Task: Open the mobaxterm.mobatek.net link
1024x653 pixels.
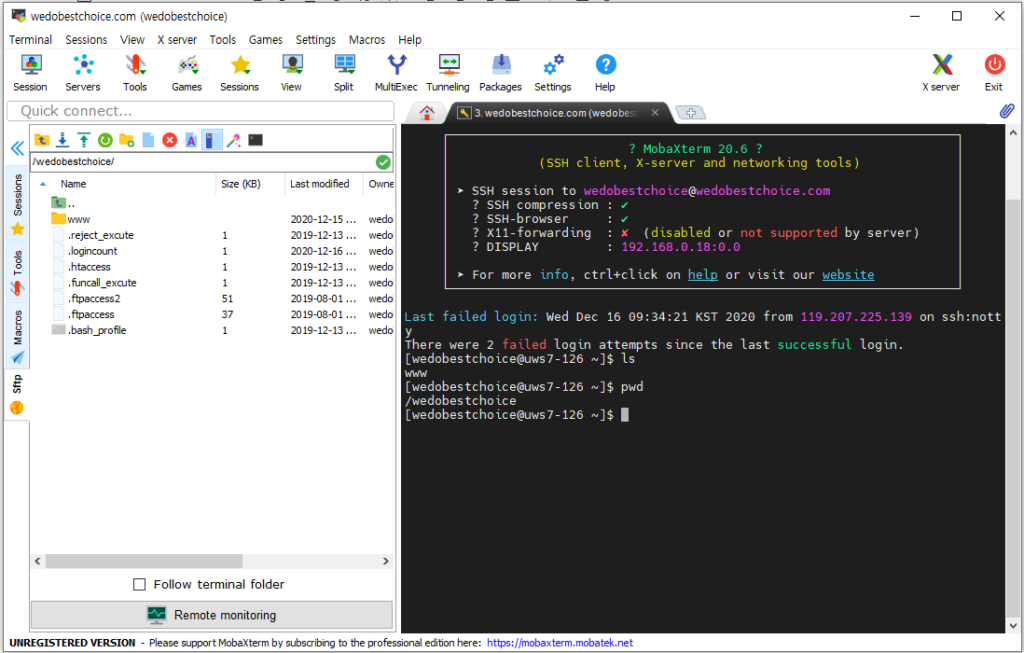Action: 559,643
